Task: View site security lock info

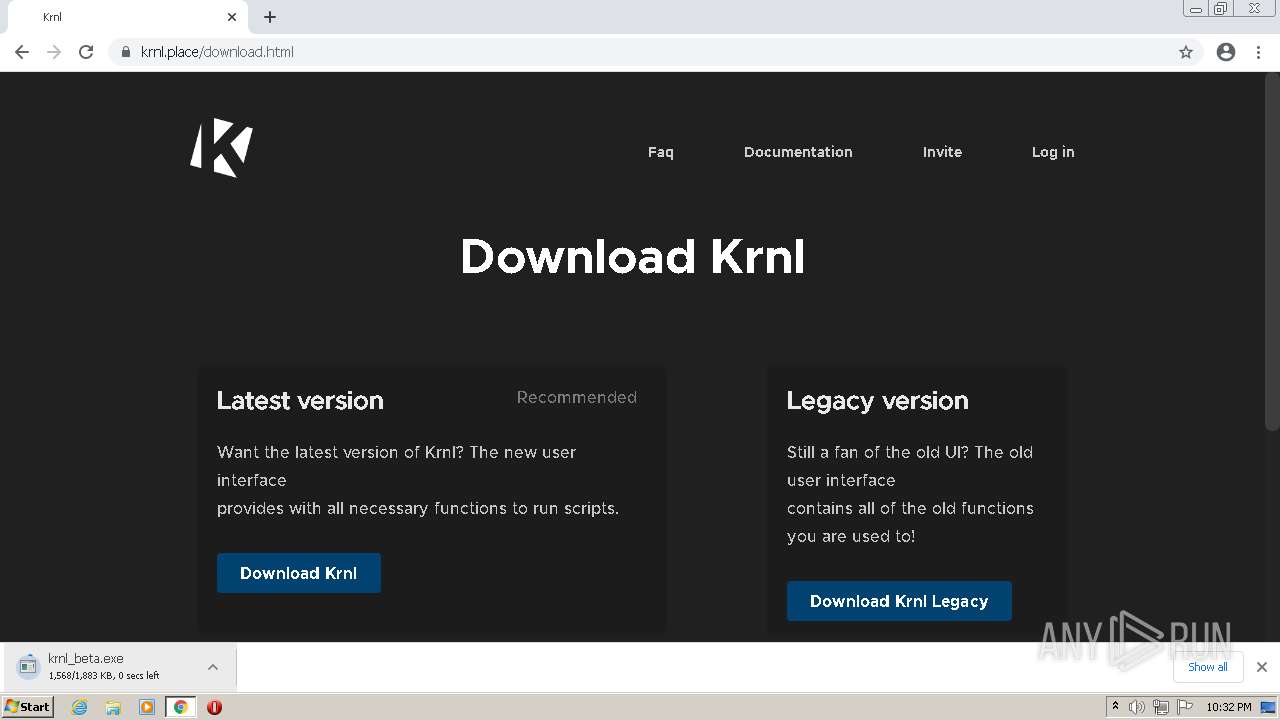Action: [125, 52]
